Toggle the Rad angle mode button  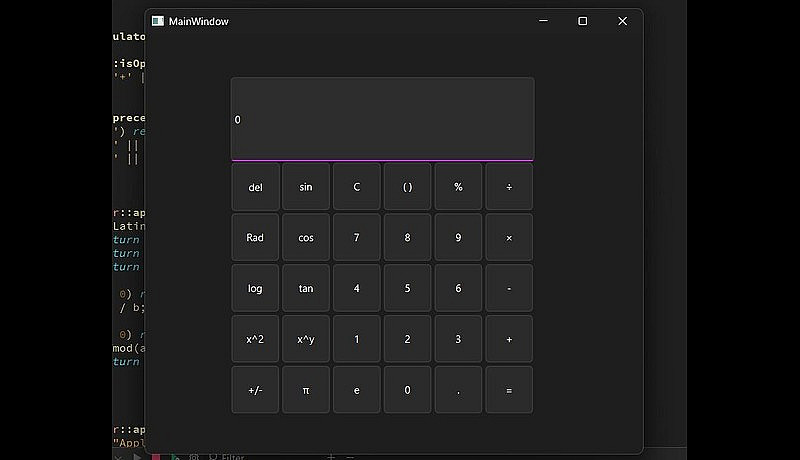coord(255,238)
